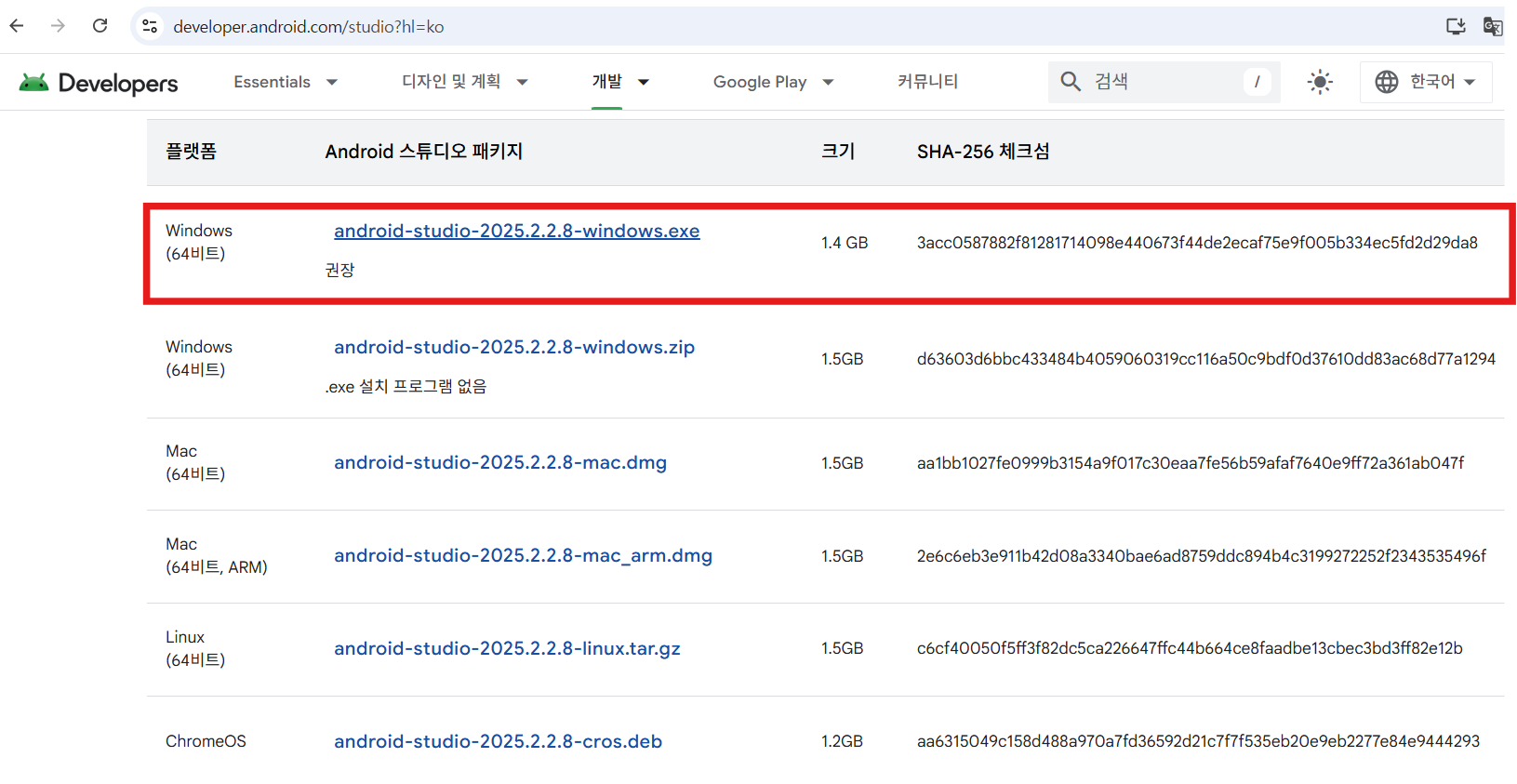1517x784 pixels.
Task: Click the checksum starting with aa6315049
Action: [x=1198, y=741]
